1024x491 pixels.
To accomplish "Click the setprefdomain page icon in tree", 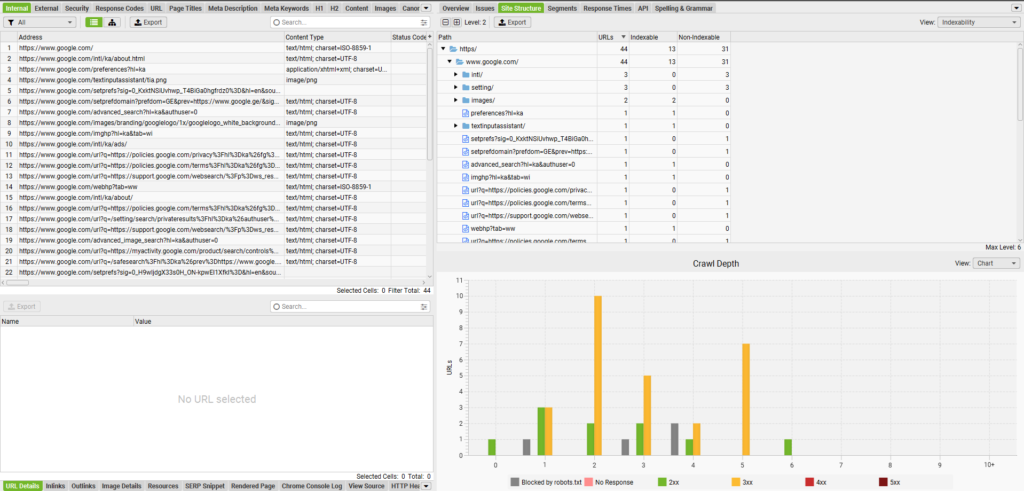I will coord(465,151).
